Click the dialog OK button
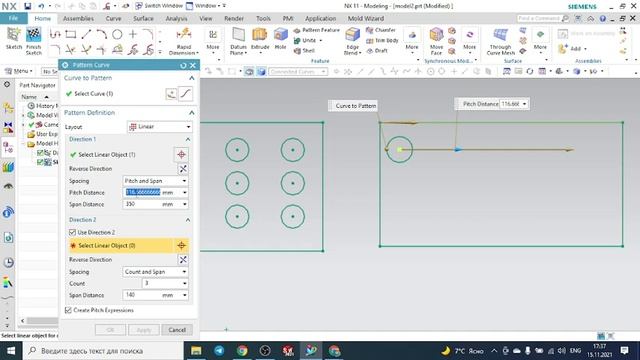Image resolution: width=640 pixels, height=360 pixels. tap(110, 330)
